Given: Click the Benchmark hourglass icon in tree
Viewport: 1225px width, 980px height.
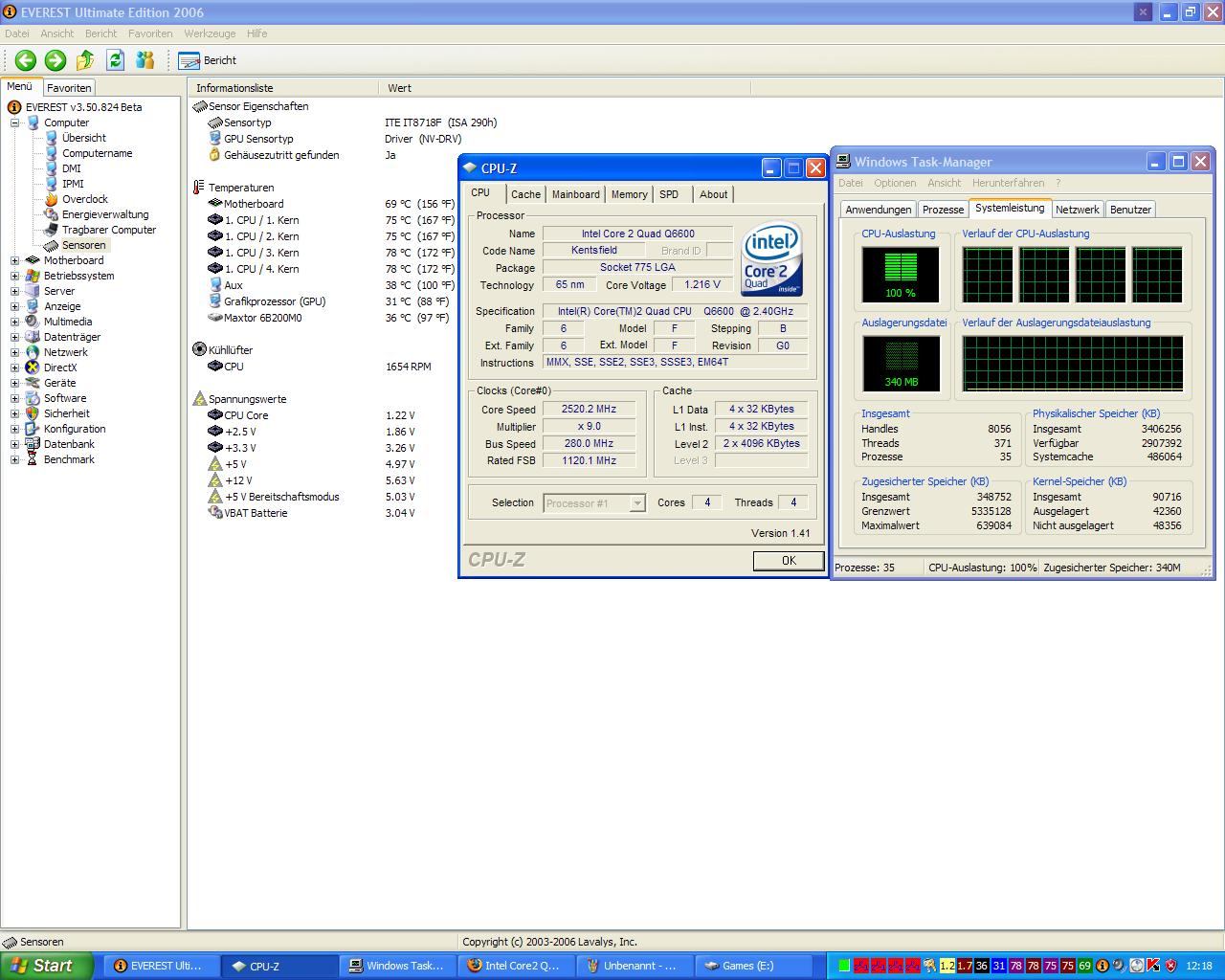Looking at the screenshot, I should [33, 459].
